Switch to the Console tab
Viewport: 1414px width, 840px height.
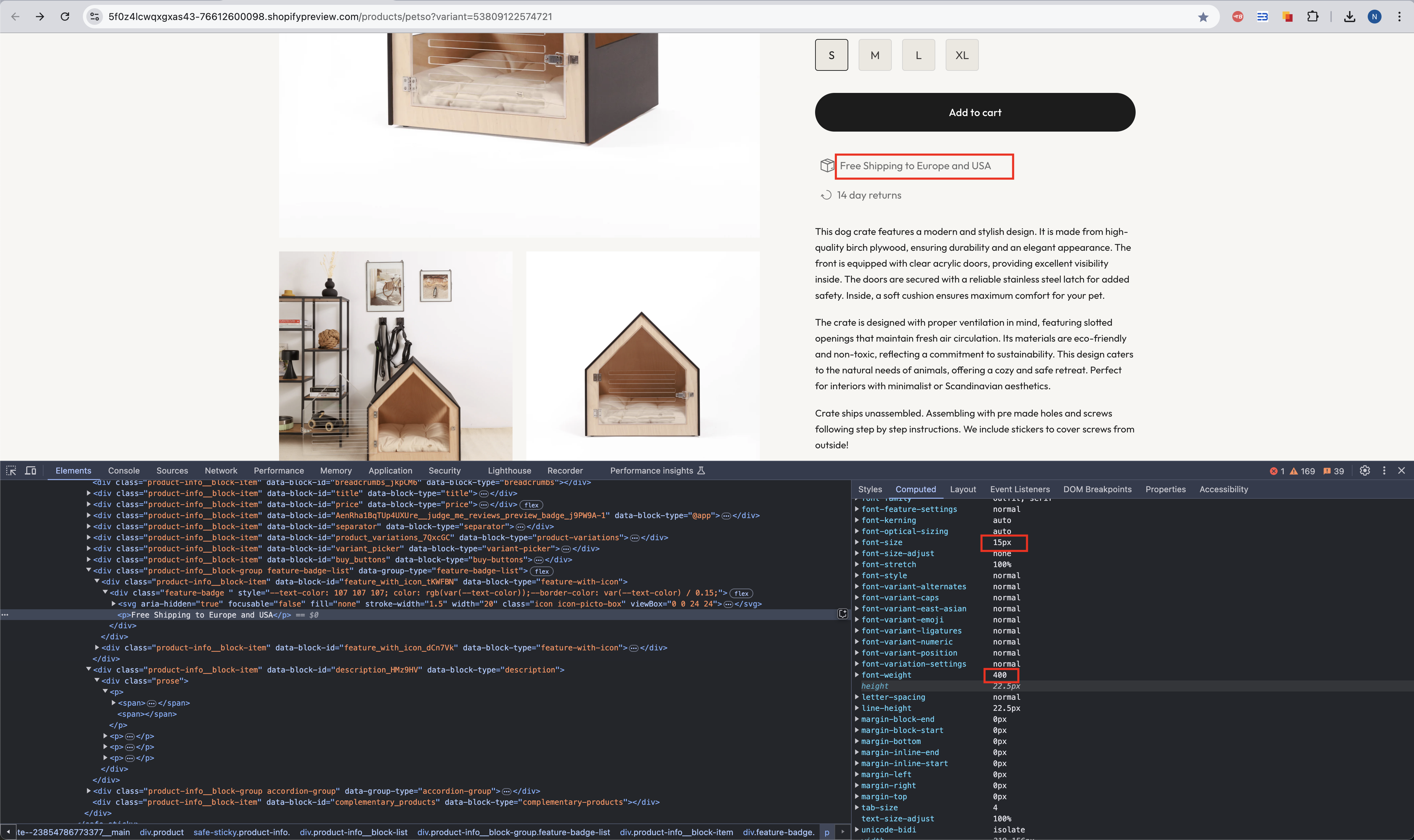(123, 470)
